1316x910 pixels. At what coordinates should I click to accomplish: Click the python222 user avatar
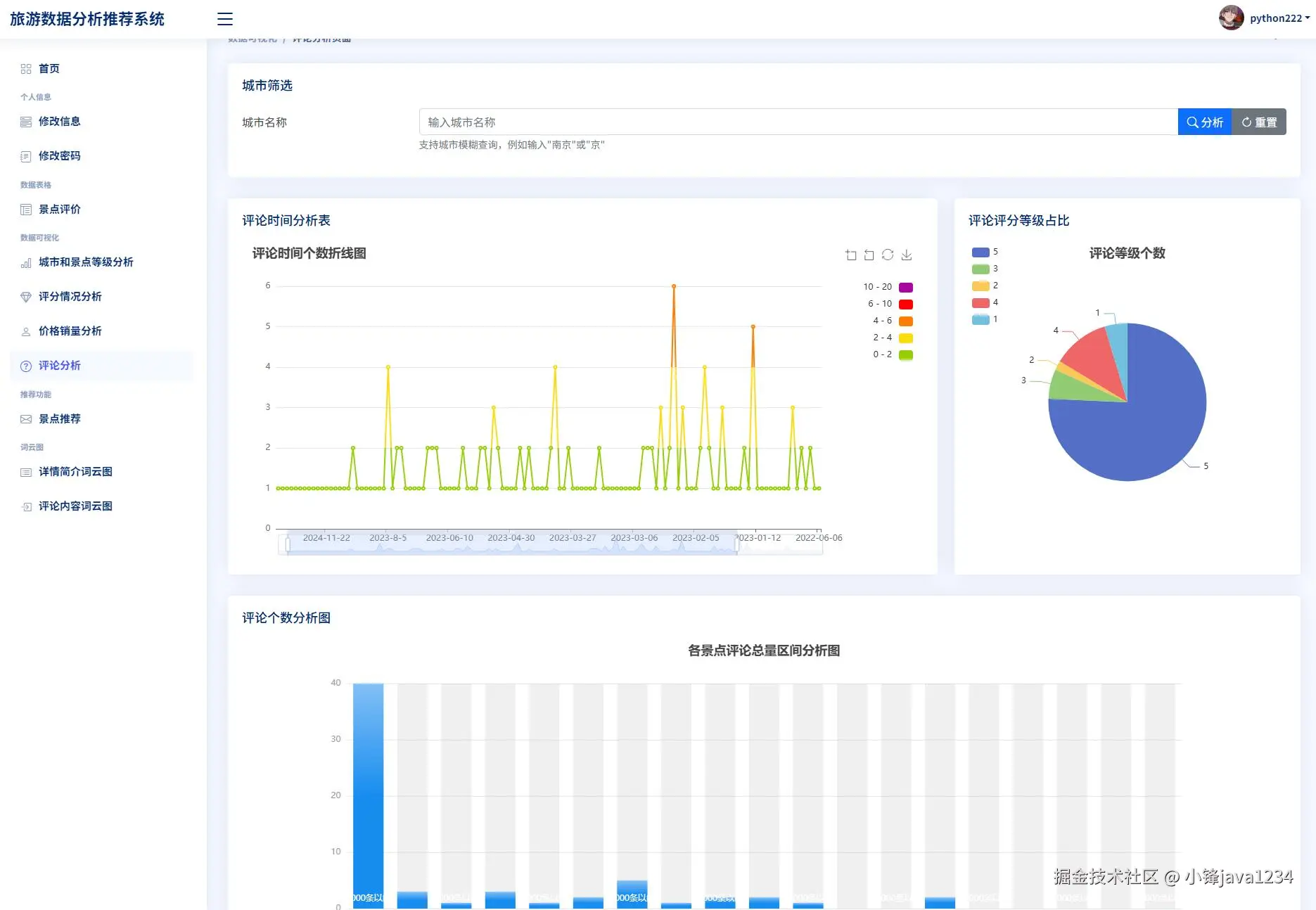click(x=1231, y=18)
